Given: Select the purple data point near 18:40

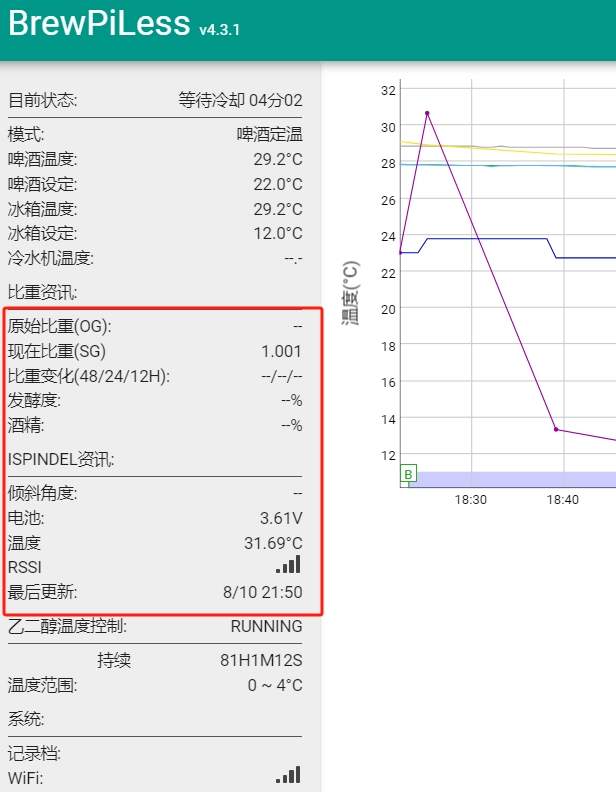Looking at the screenshot, I should point(556,430).
